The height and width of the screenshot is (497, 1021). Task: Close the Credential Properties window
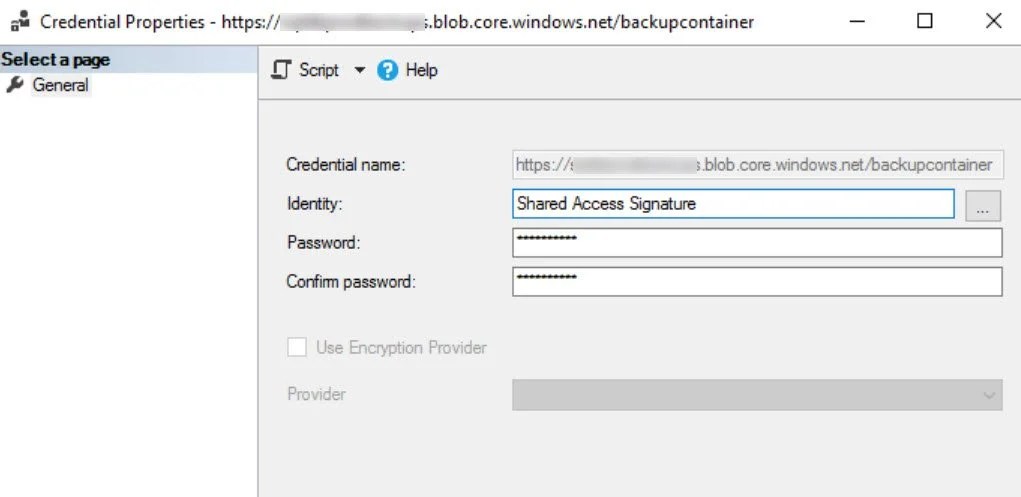coord(993,21)
